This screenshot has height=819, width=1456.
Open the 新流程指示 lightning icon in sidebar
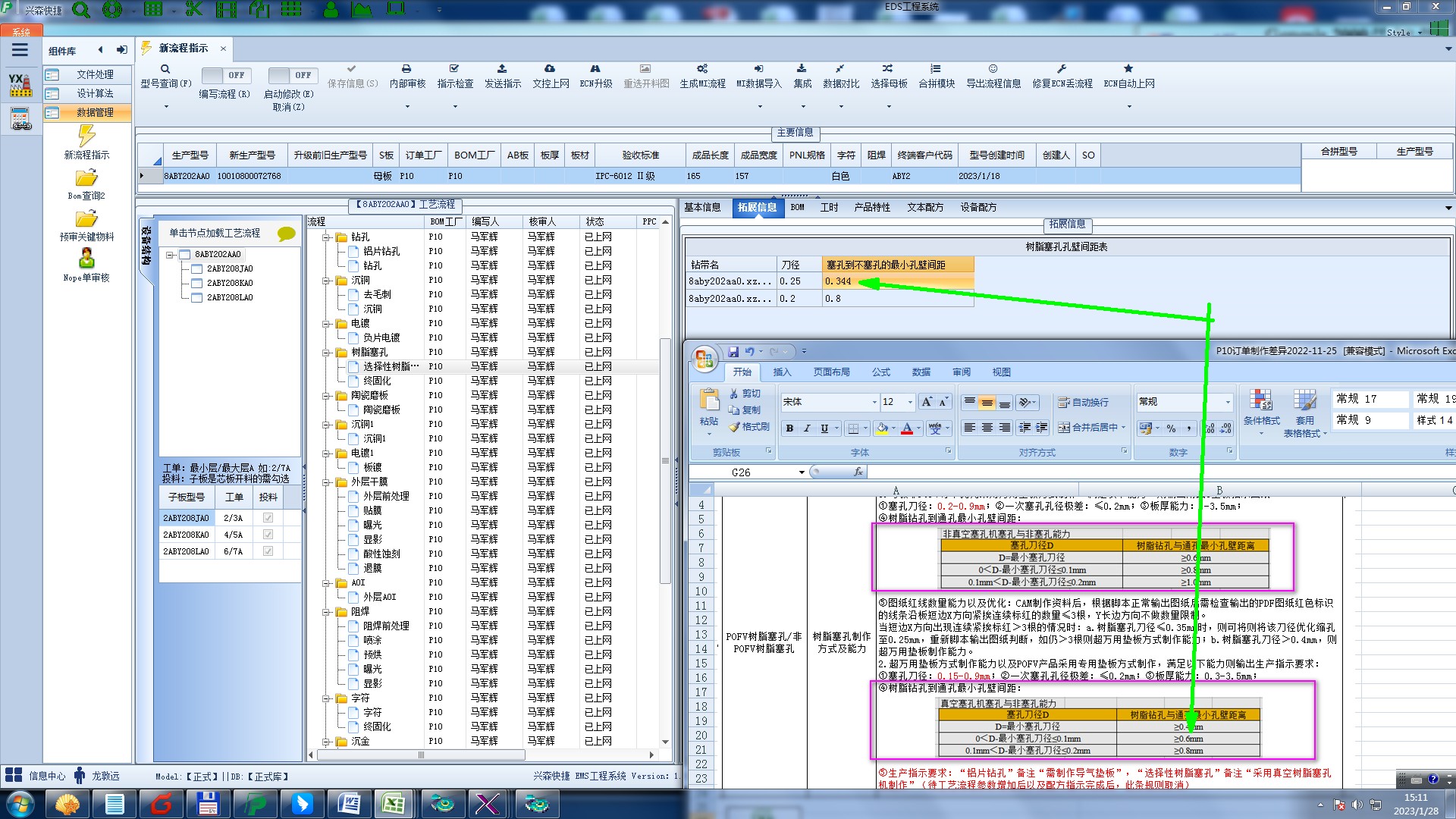[86, 136]
